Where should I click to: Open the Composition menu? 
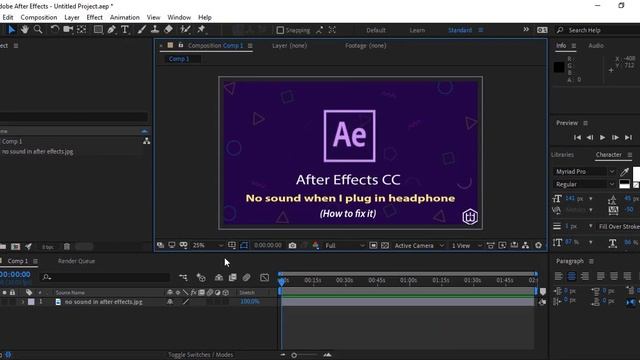pyautogui.click(x=39, y=17)
